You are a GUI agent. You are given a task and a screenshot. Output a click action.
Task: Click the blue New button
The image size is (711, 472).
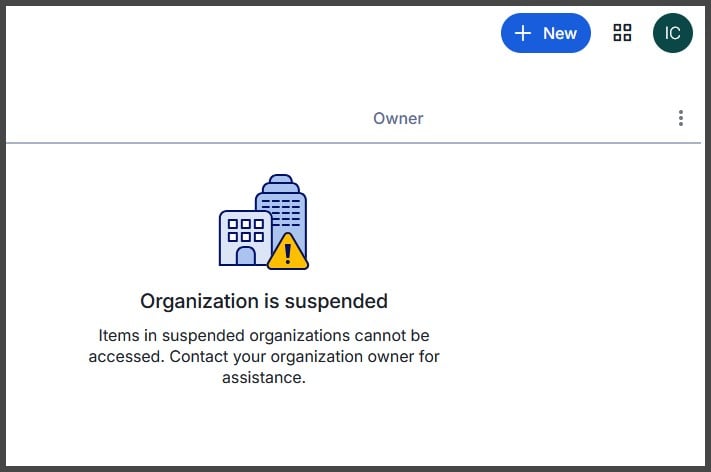tap(545, 33)
